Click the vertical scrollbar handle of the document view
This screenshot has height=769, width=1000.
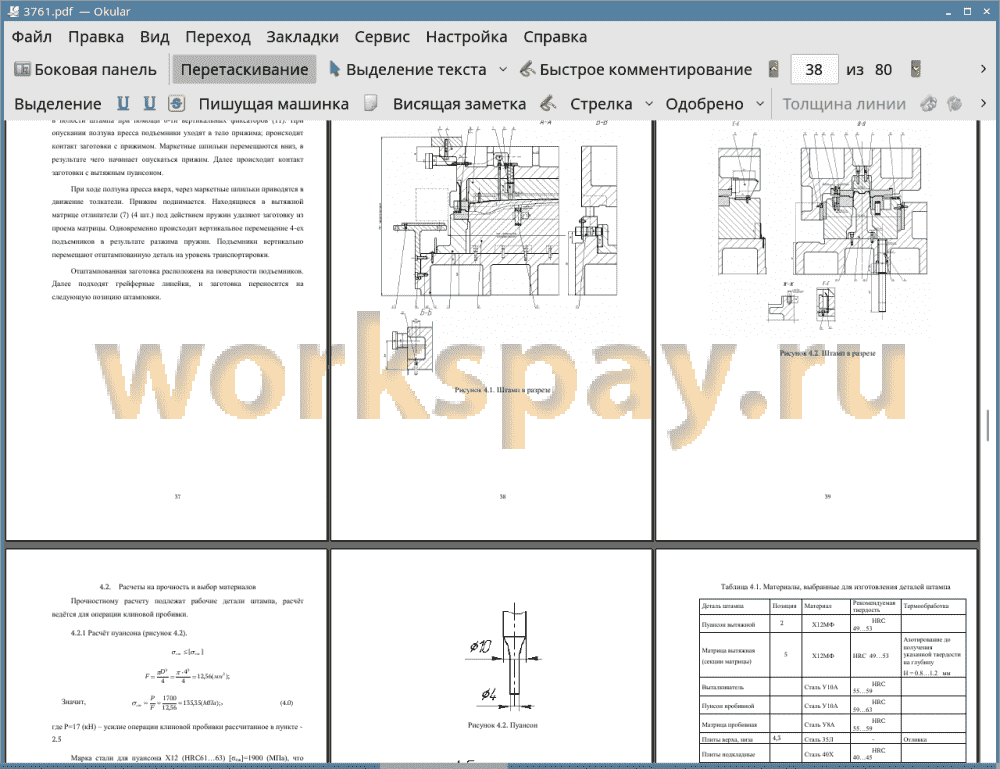click(x=989, y=425)
